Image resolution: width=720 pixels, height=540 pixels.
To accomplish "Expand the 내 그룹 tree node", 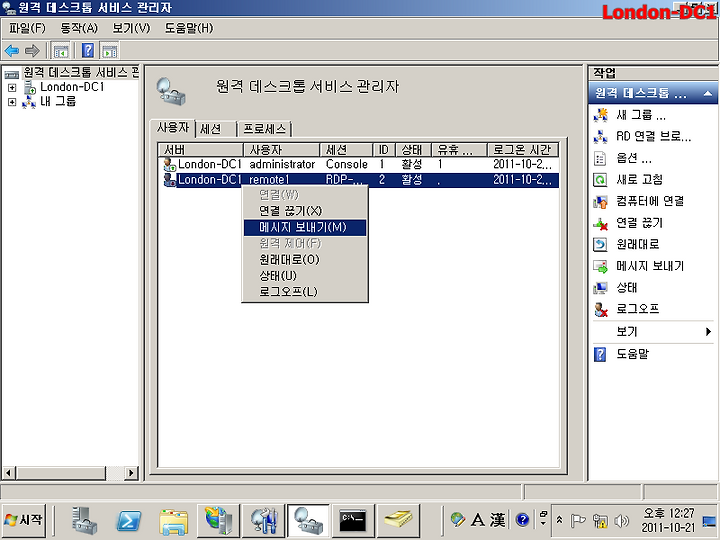I will (12, 102).
